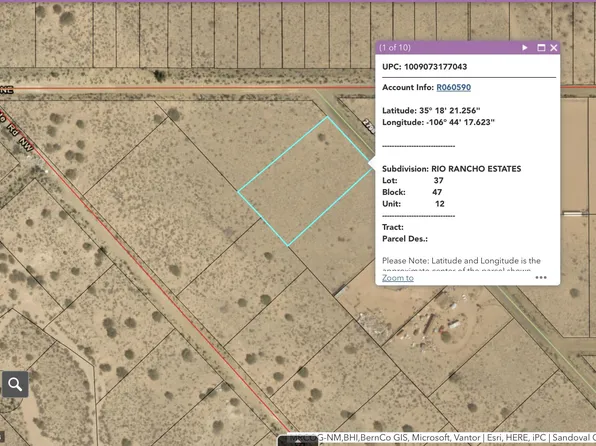Select the Block value 47
This screenshot has height=446, width=596.
pyautogui.click(x=437, y=192)
